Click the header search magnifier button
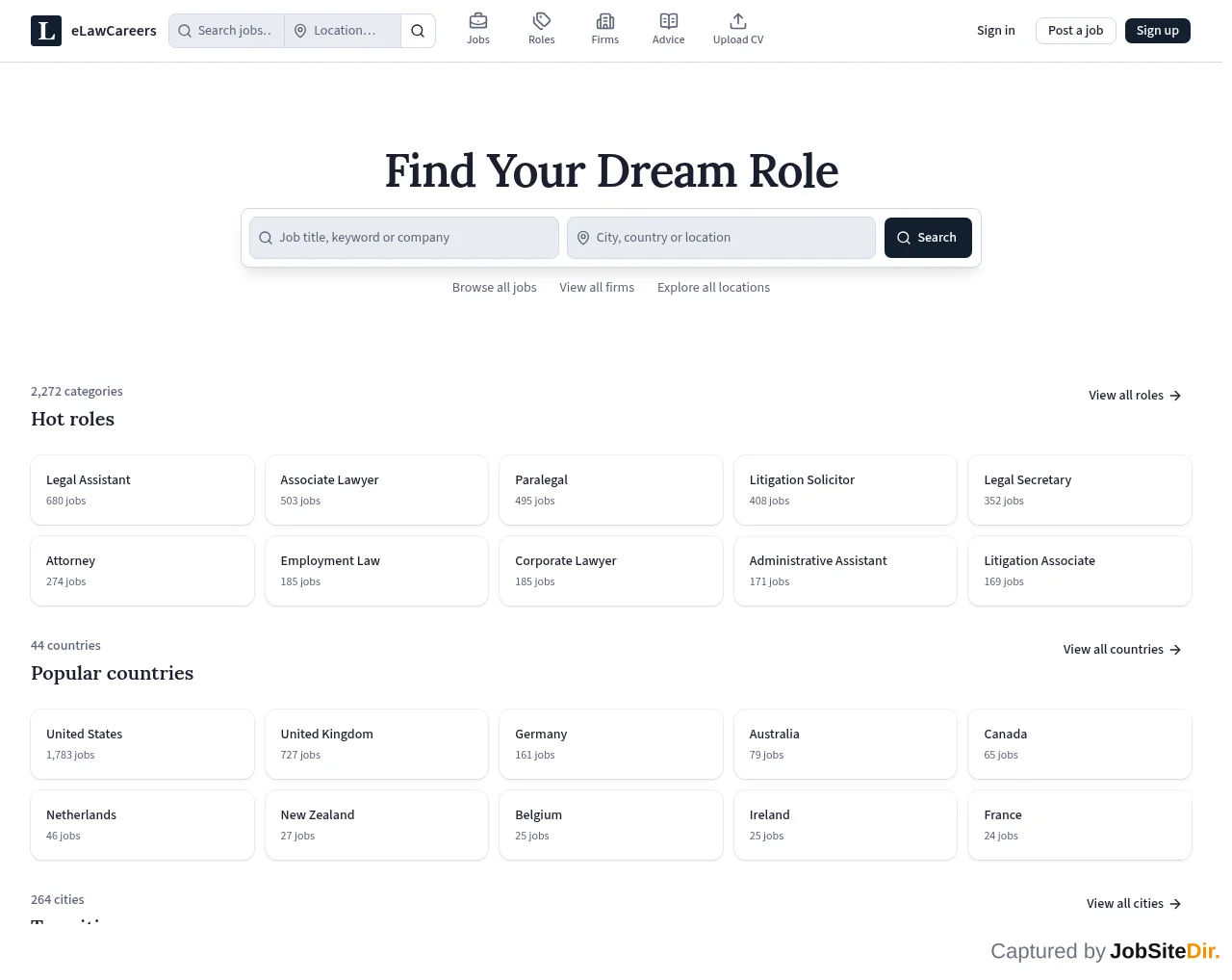The image size is (1232, 980). tap(418, 31)
